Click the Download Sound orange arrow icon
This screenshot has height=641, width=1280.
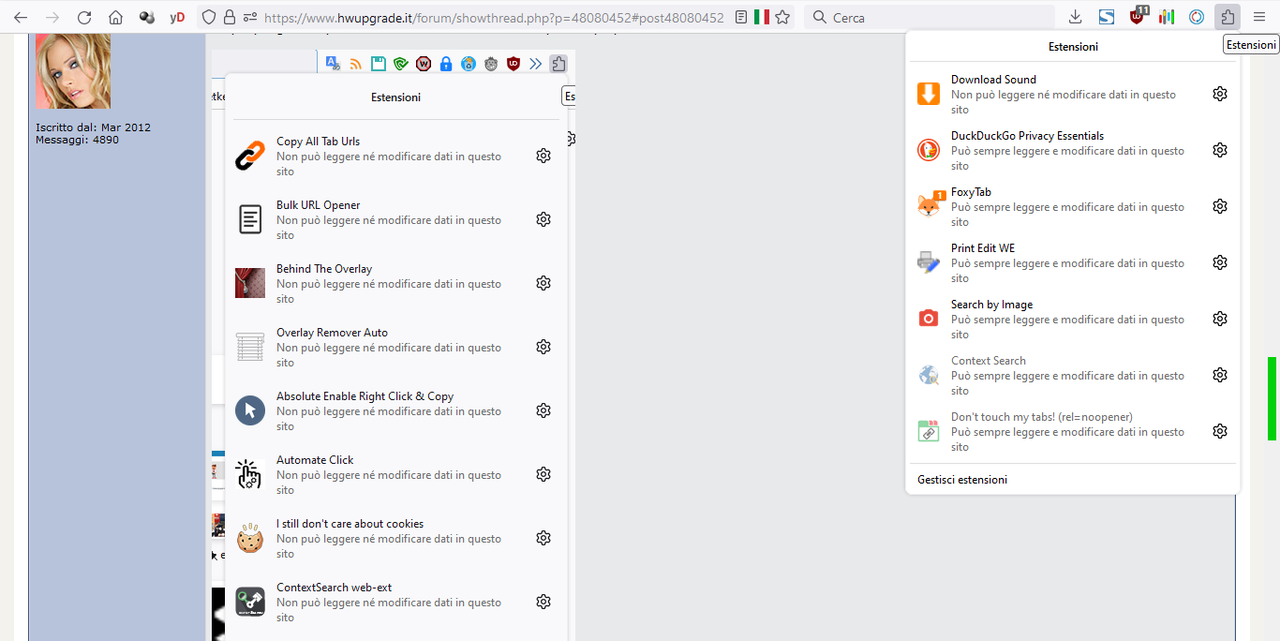coord(929,94)
